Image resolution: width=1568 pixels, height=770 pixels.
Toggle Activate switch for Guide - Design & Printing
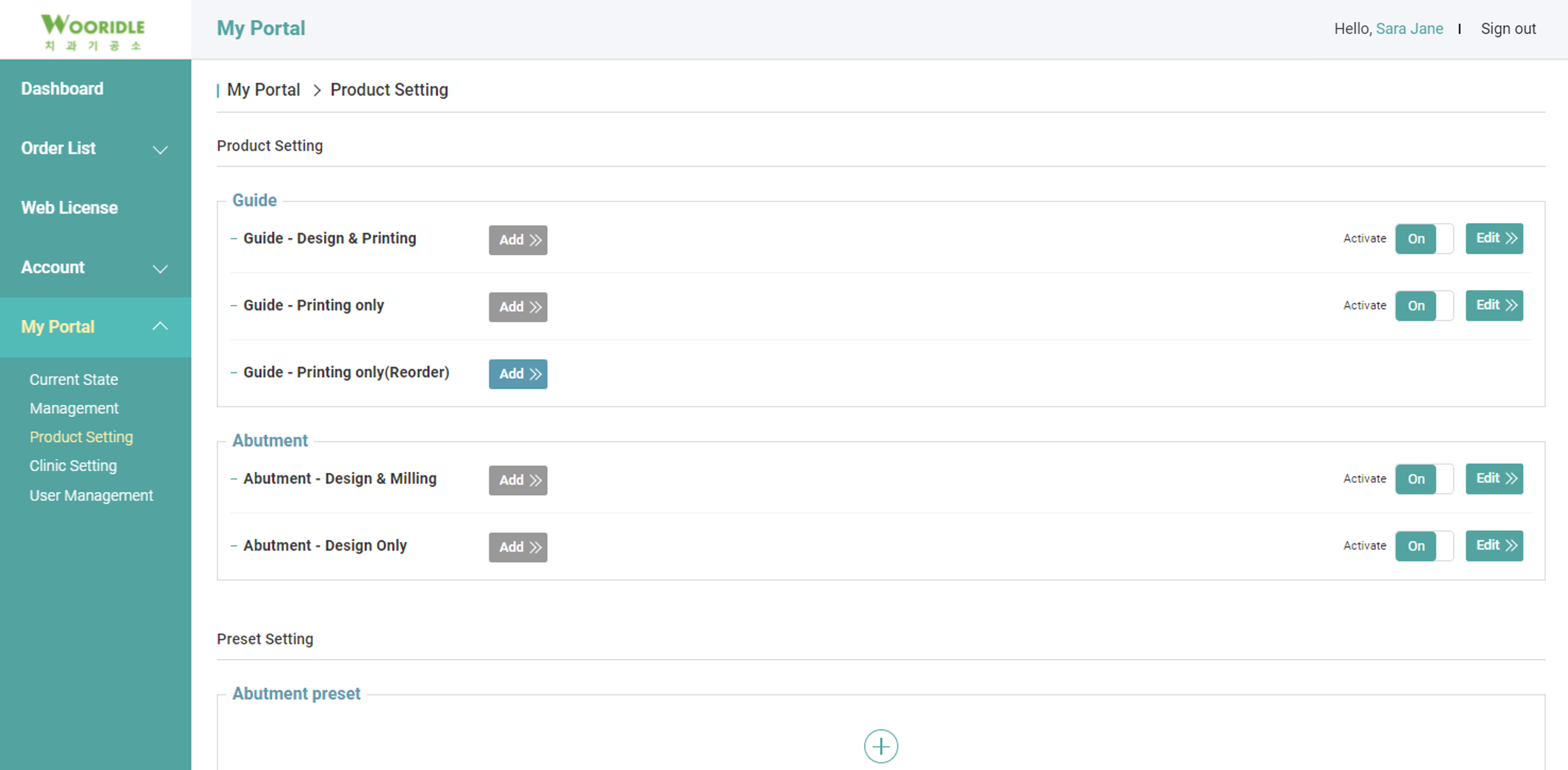(1423, 239)
